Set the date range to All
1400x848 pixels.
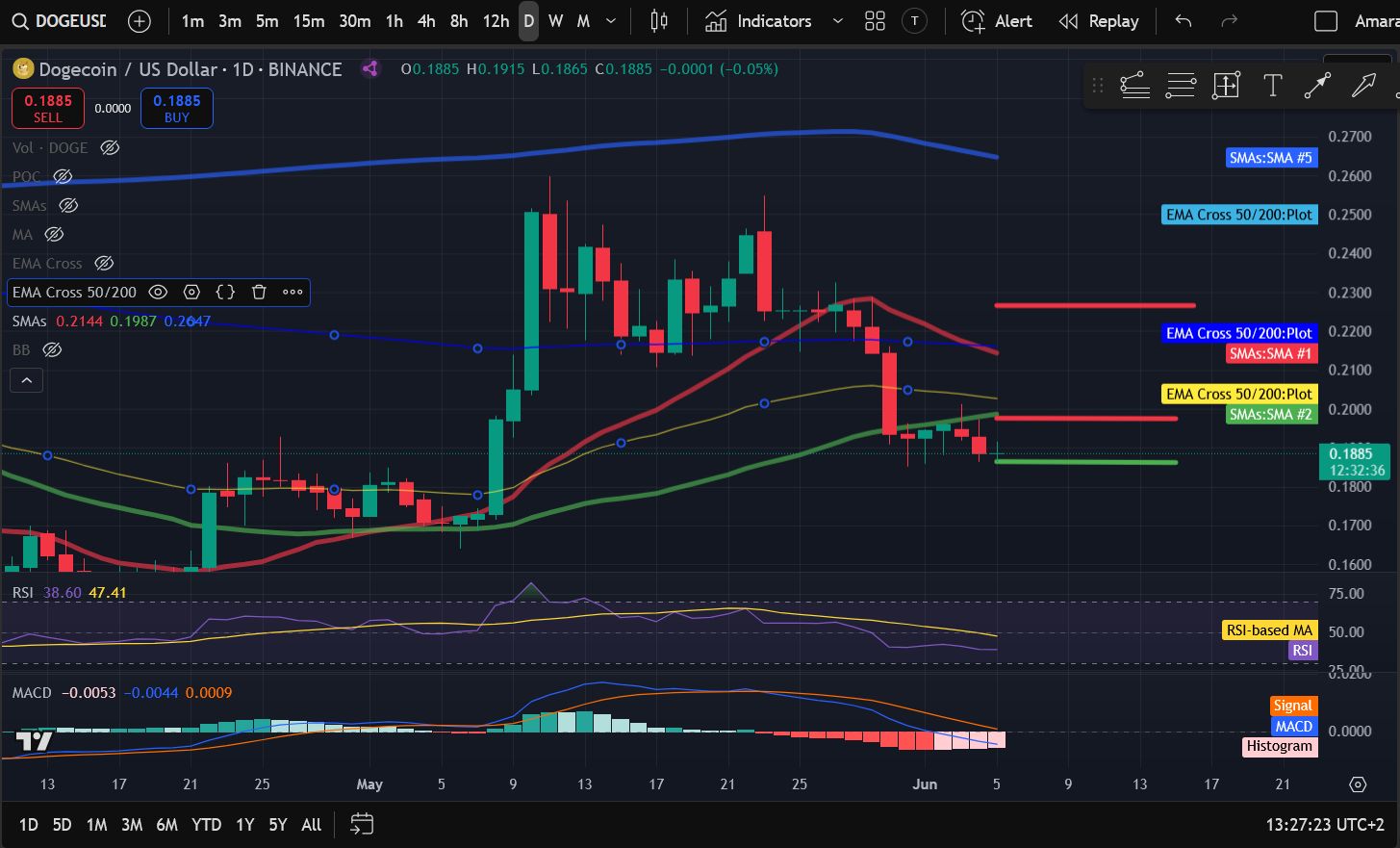coord(312,824)
